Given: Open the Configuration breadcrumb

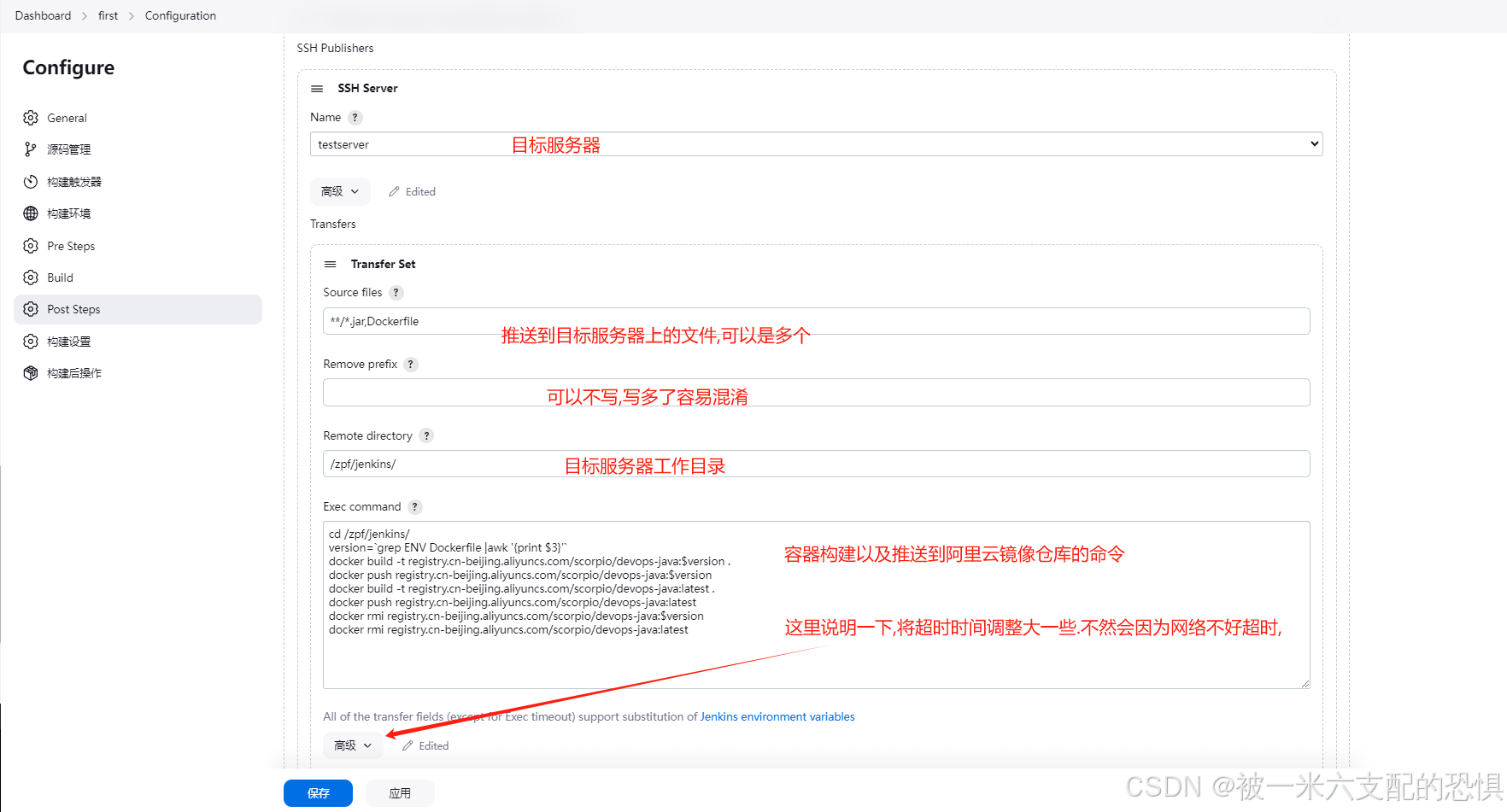Looking at the screenshot, I should pyautogui.click(x=180, y=16).
